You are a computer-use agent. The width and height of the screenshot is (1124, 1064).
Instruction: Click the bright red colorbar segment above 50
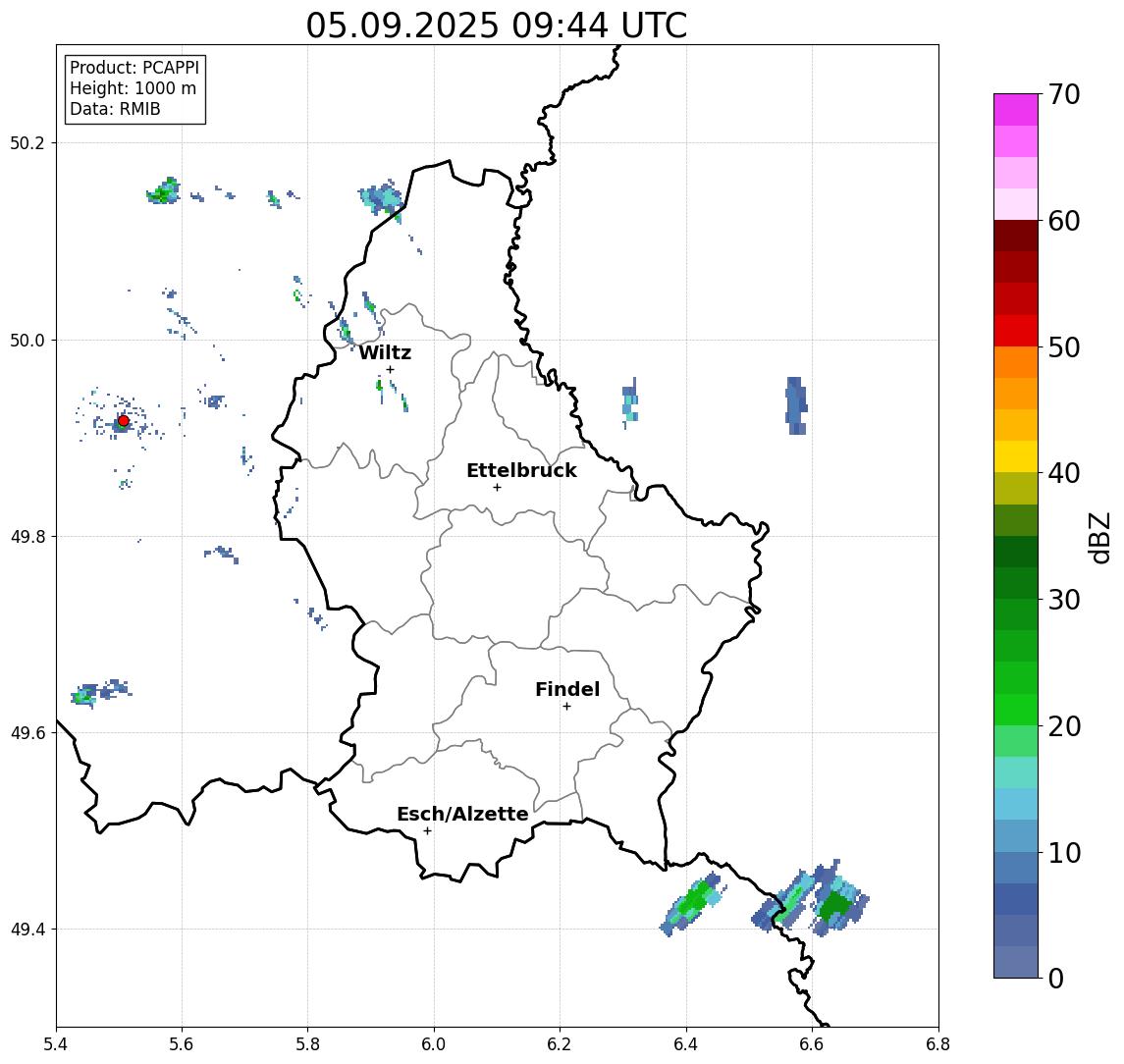(x=1016, y=331)
